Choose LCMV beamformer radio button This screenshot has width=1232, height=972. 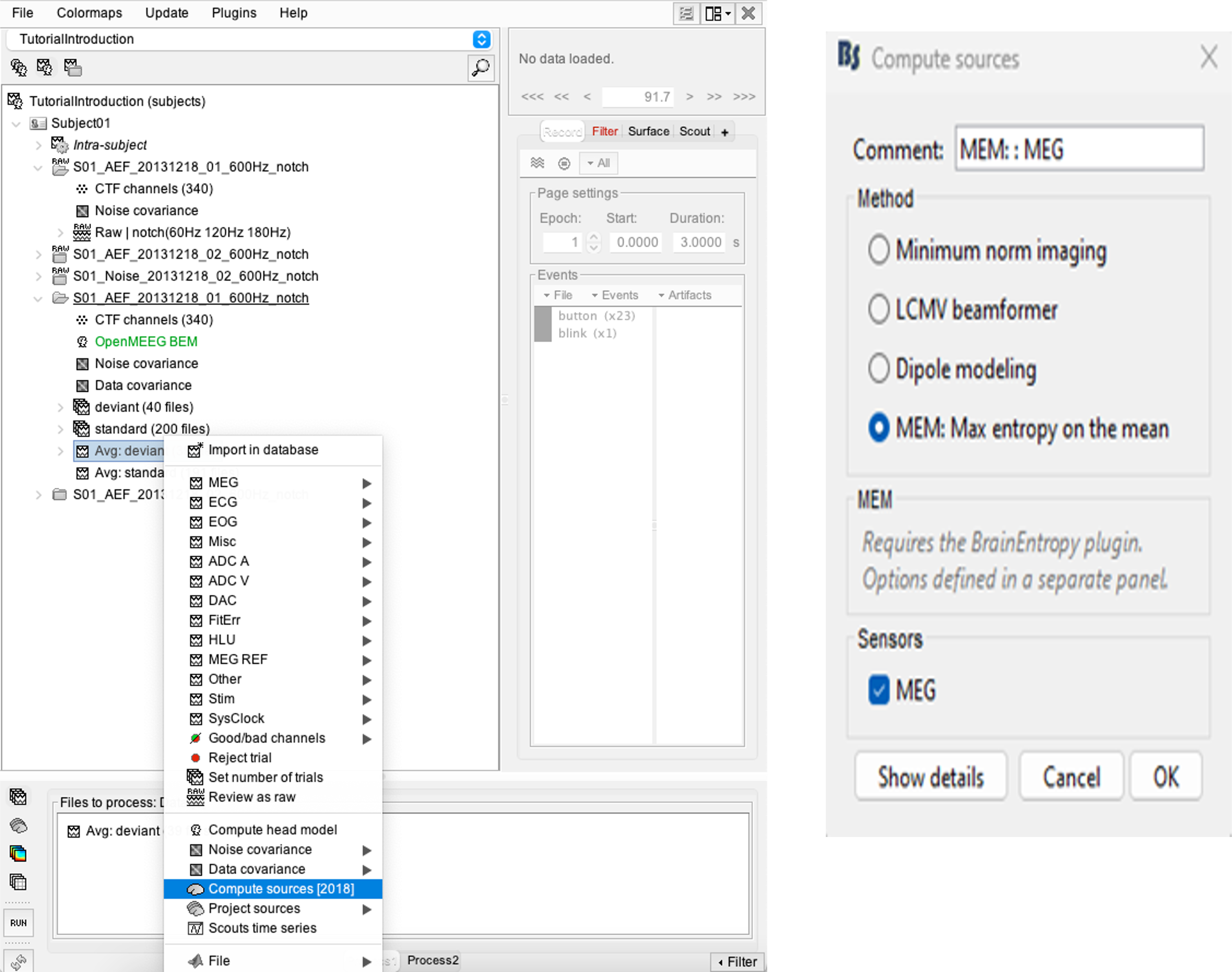pos(879,310)
